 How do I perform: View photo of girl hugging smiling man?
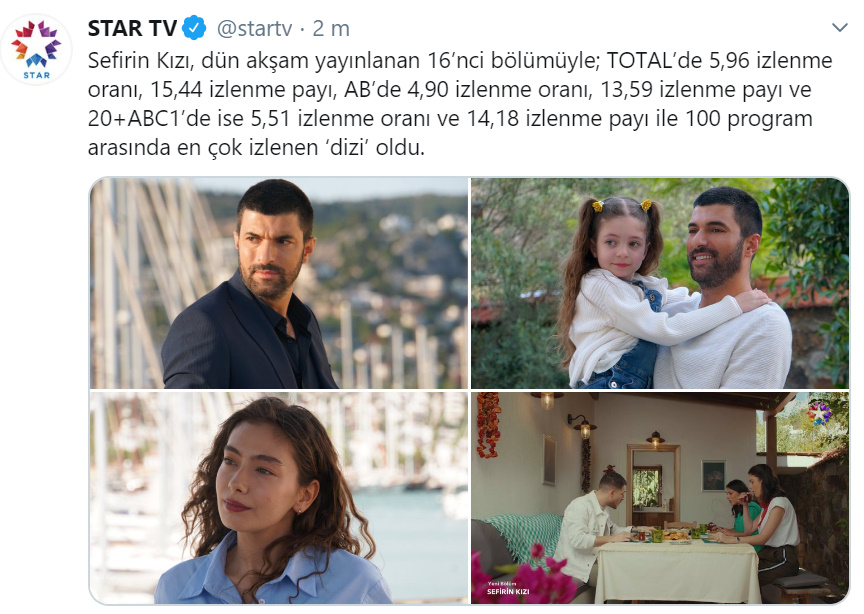(660, 283)
